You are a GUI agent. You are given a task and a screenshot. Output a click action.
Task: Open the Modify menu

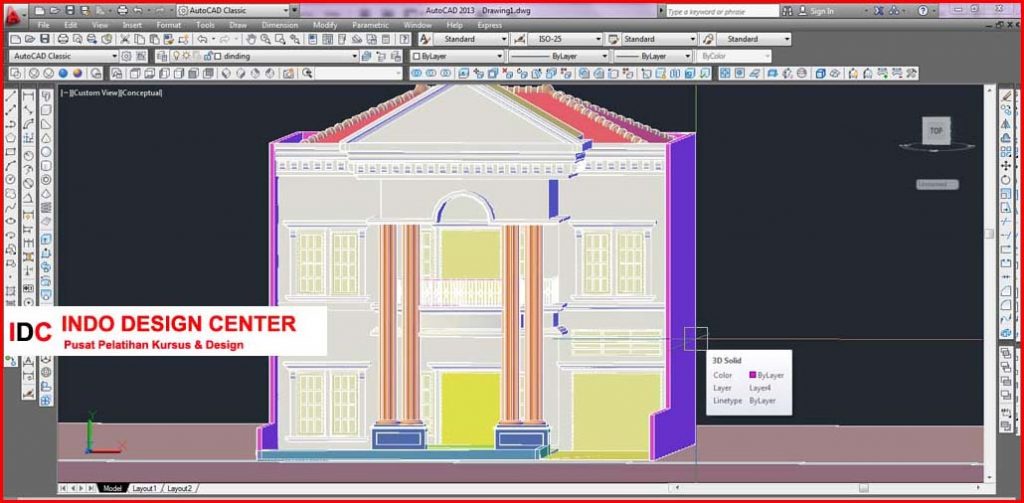point(325,25)
